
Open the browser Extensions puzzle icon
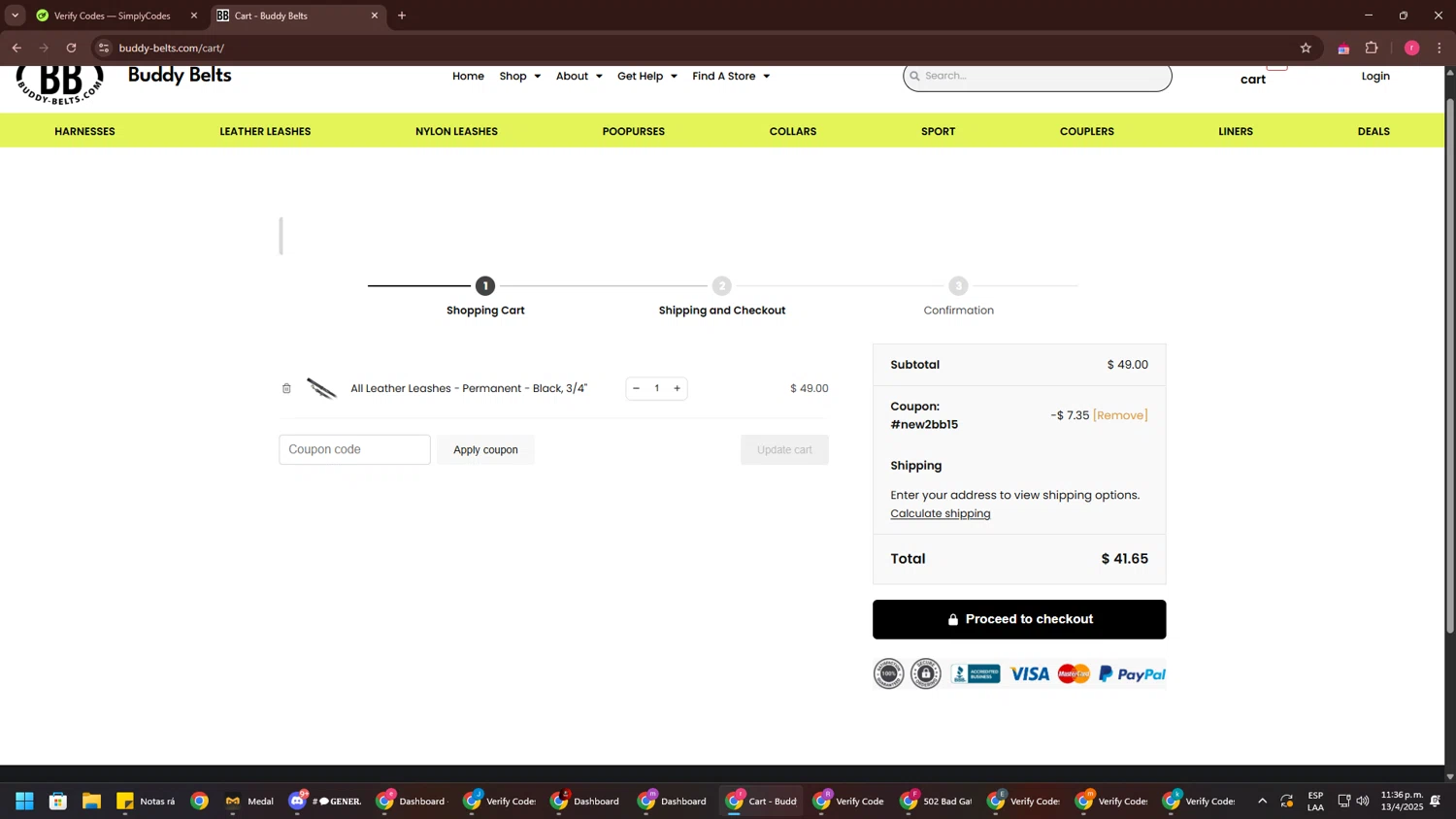coord(1372,48)
